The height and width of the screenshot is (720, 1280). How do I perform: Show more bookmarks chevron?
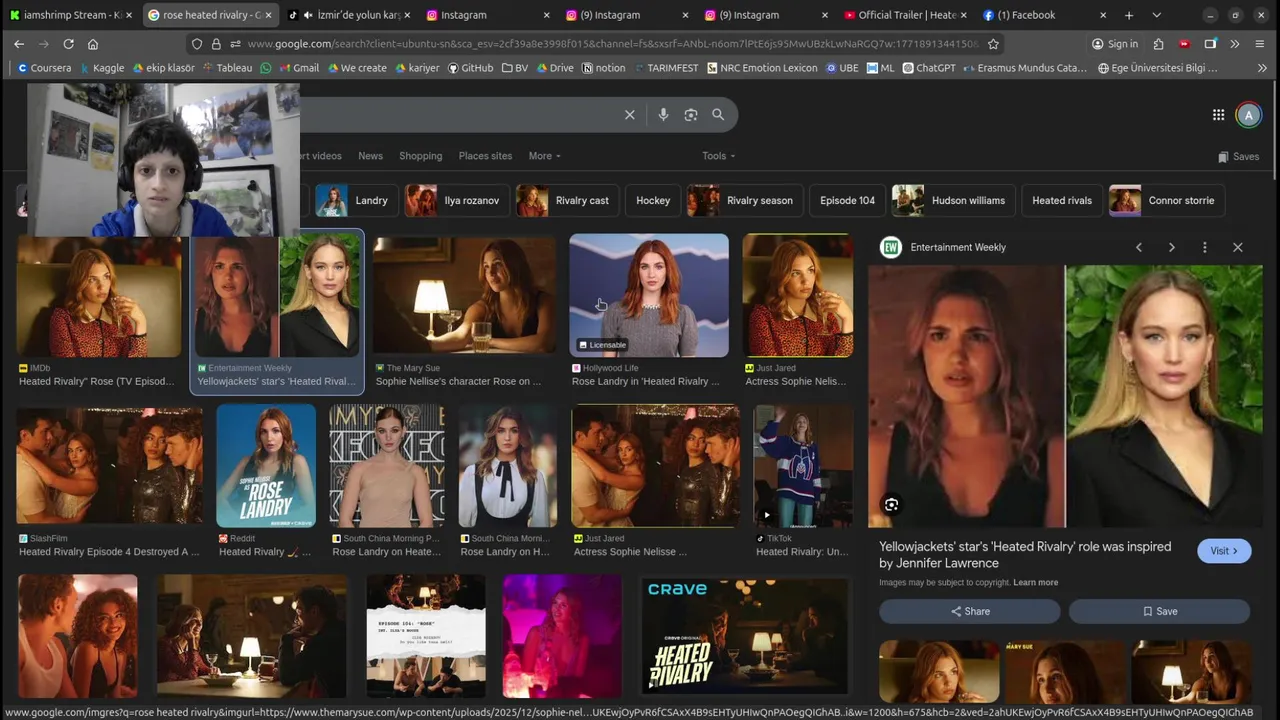1262,68
